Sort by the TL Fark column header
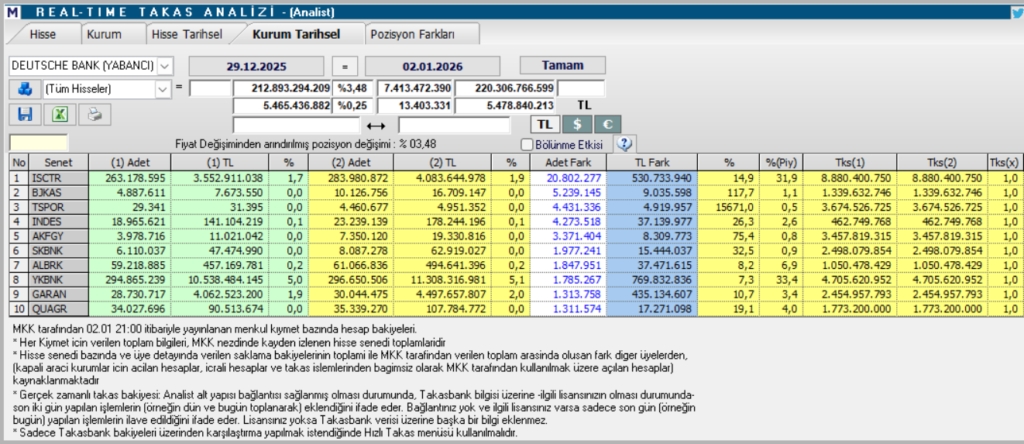The image size is (1024, 444). pos(652,162)
